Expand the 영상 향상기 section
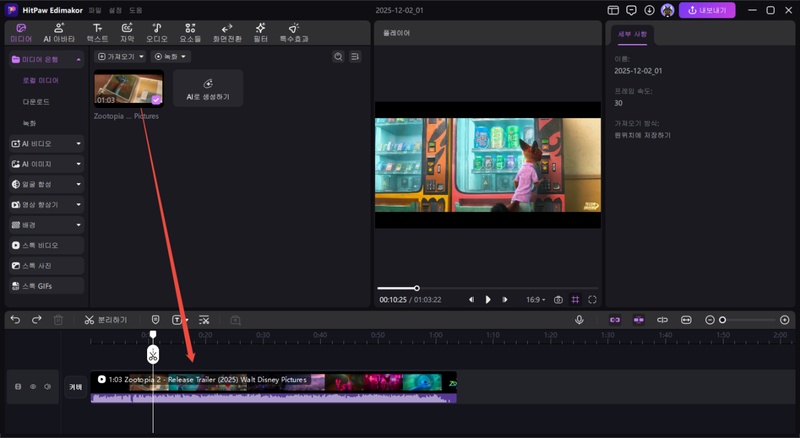This screenshot has height=438, width=800. 46,205
